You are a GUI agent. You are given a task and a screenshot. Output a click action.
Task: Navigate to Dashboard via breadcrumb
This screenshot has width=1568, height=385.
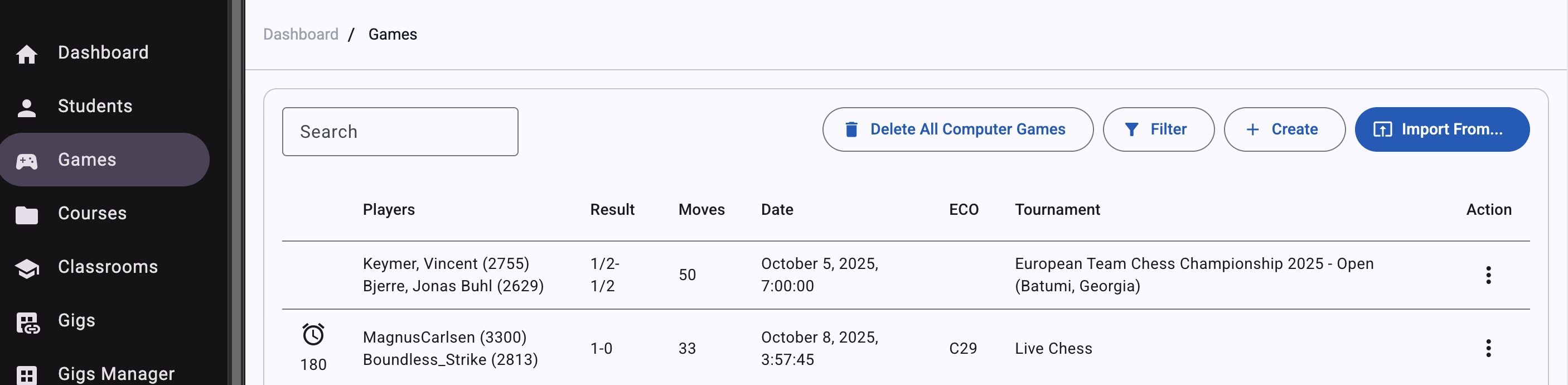tap(301, 34)
